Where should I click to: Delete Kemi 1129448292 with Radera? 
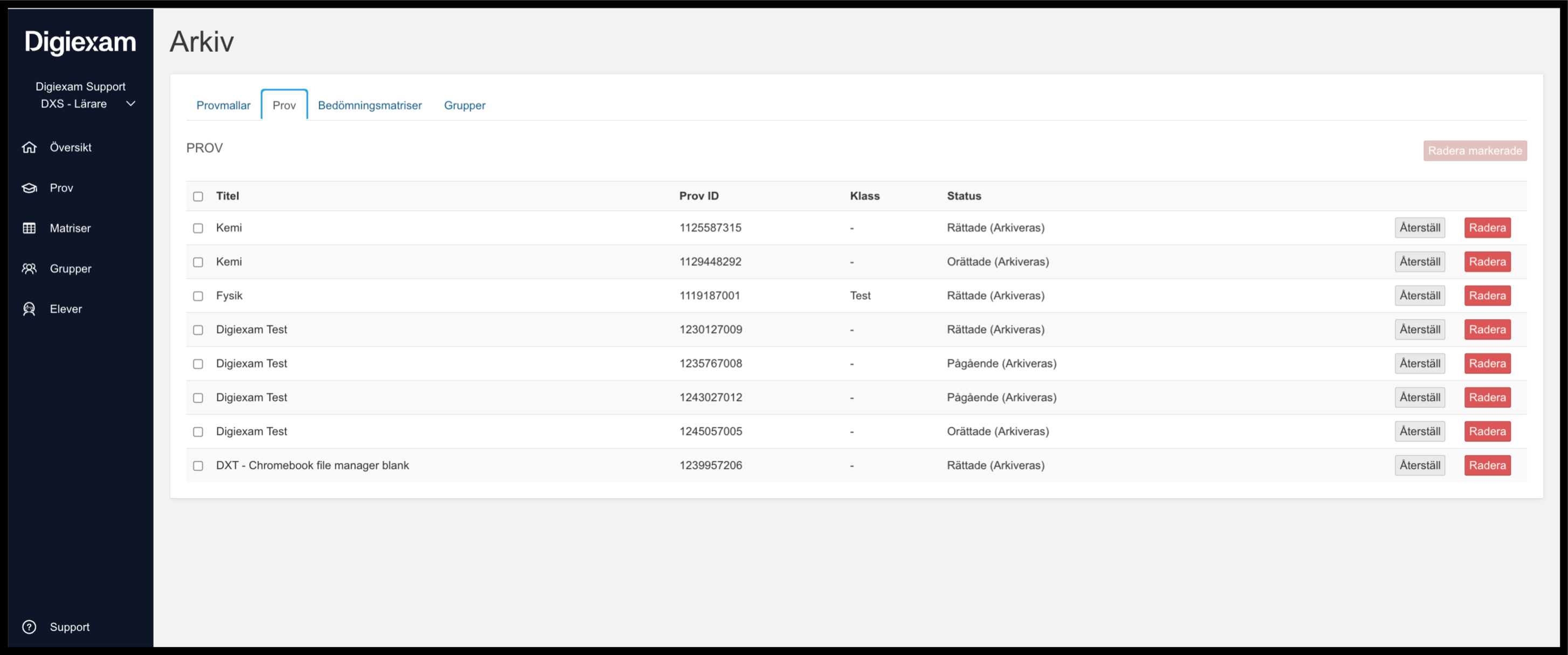1487,261
